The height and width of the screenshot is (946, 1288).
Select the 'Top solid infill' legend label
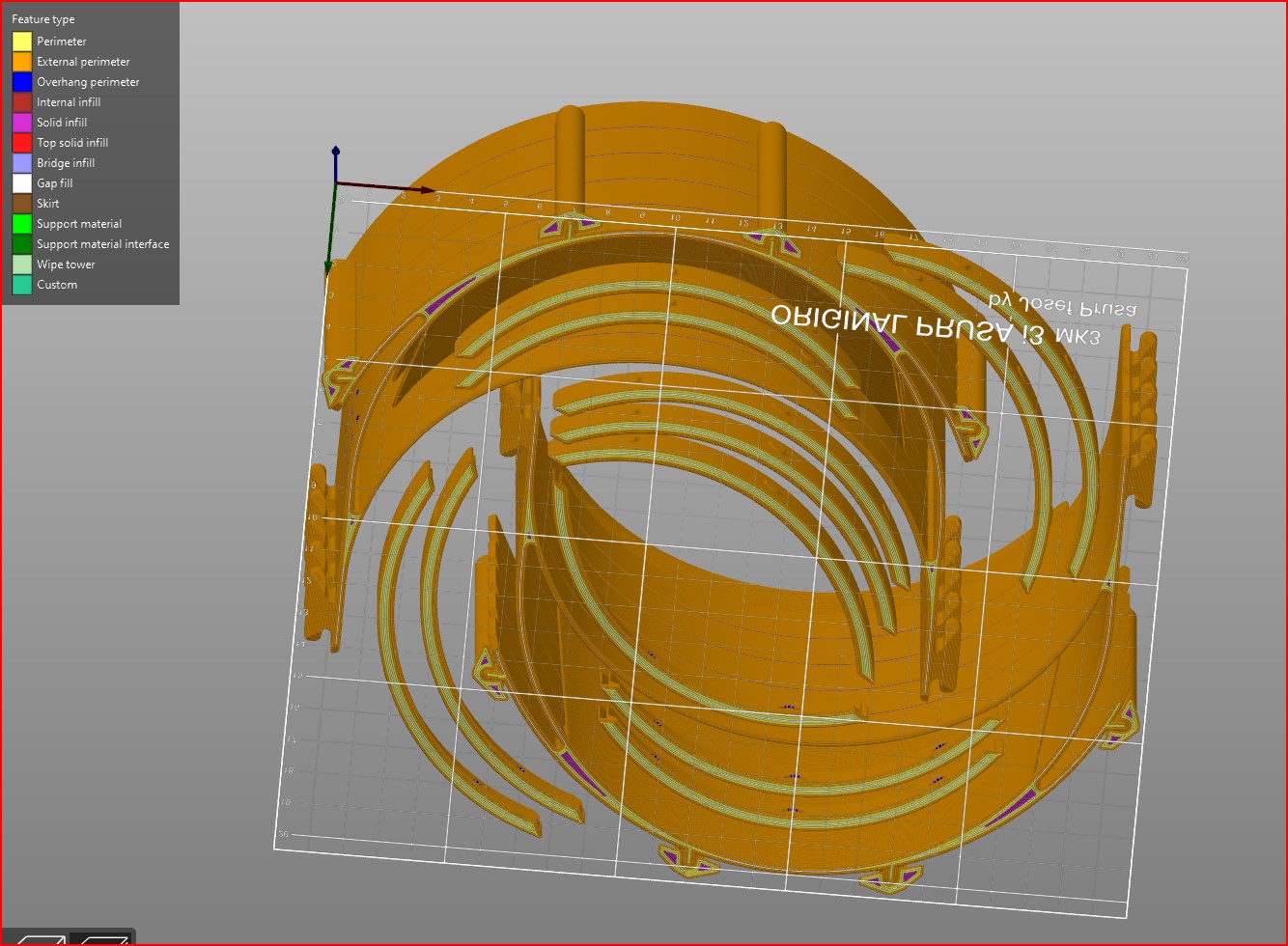(72, 143)
